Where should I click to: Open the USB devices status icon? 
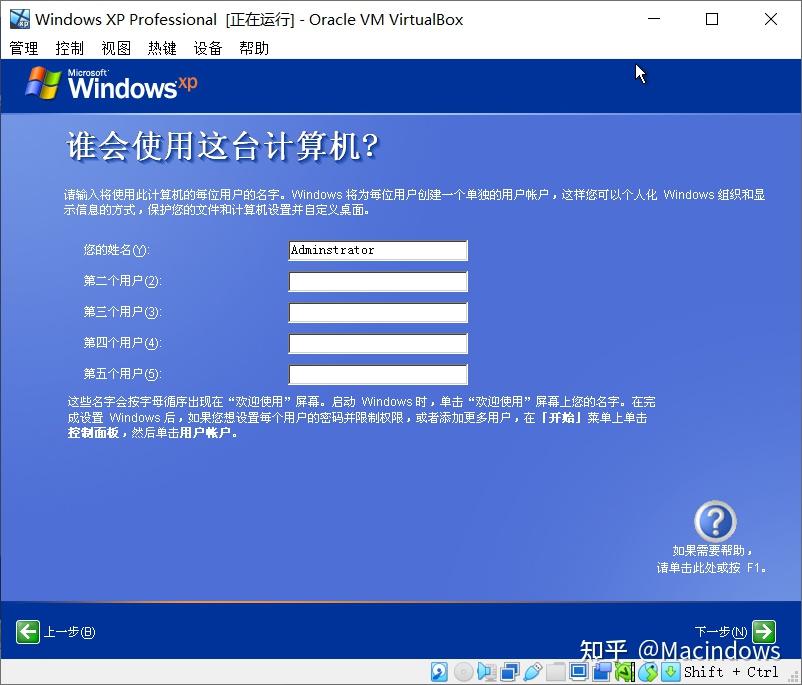(x=530, y=671)
